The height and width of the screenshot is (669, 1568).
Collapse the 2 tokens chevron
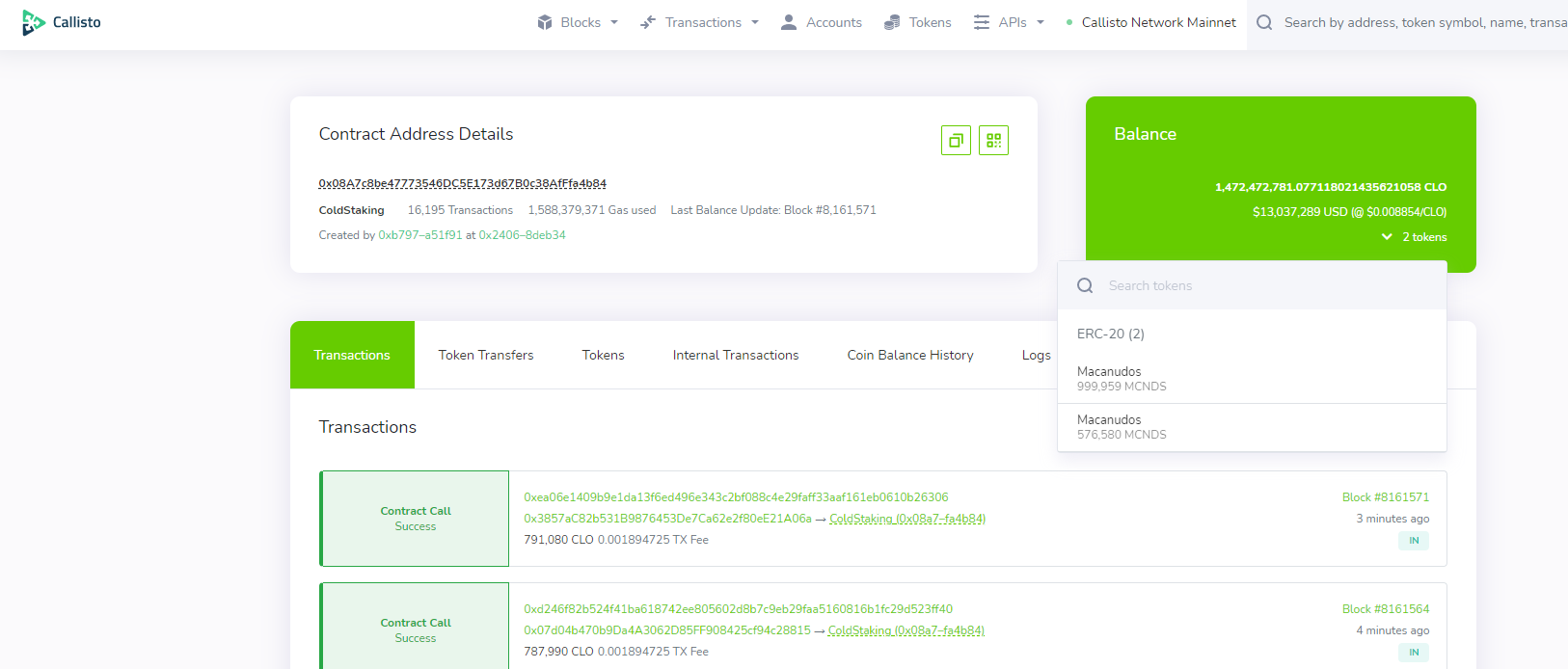[1387, 237]
